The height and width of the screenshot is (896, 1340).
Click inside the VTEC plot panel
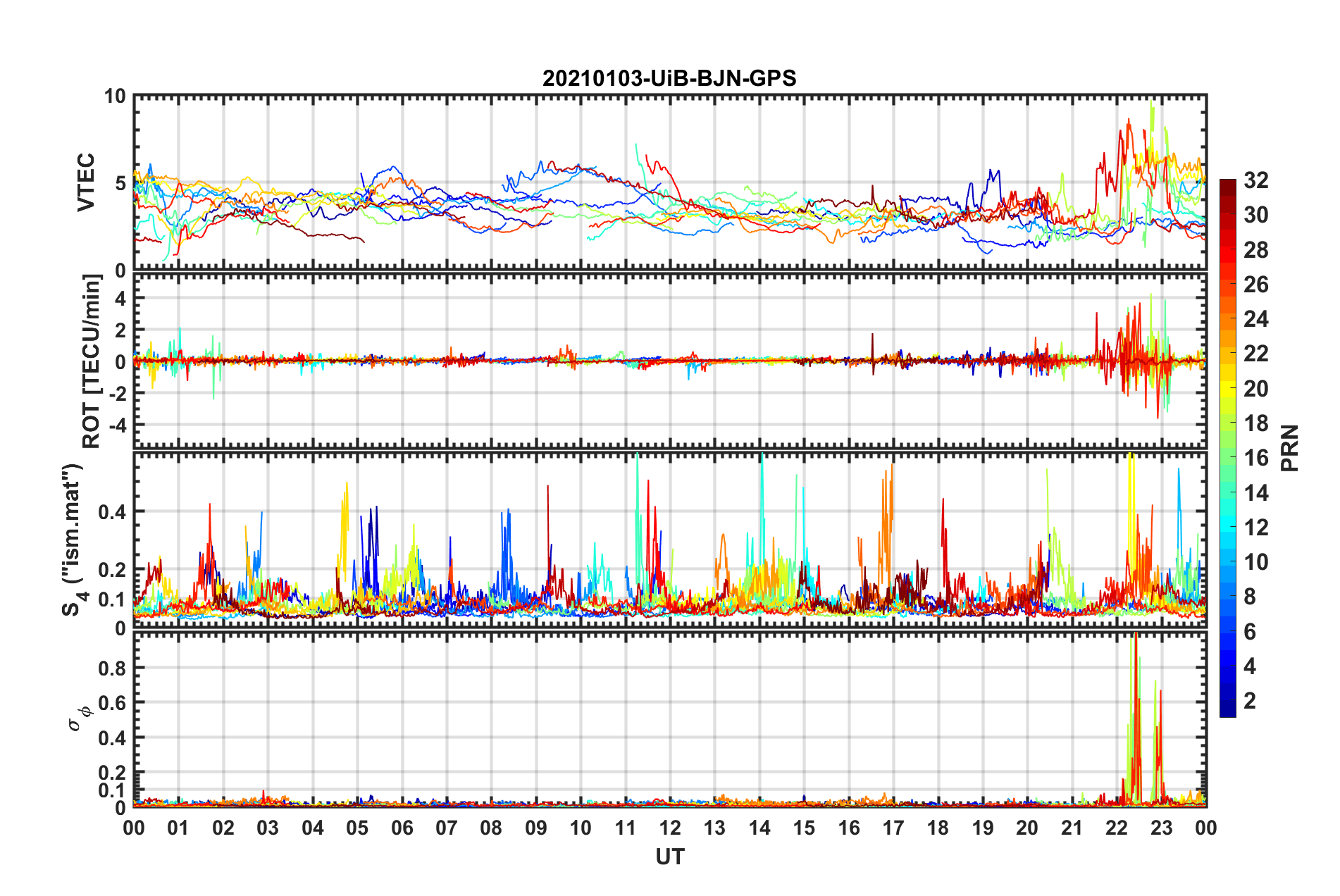coord(670,182)
